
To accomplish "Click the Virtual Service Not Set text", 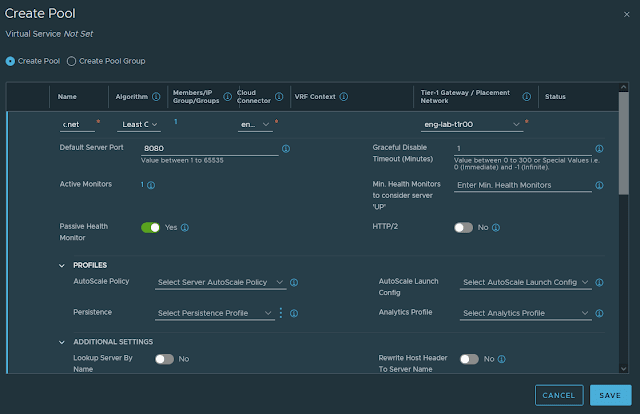I will click(x=49, y=34).
